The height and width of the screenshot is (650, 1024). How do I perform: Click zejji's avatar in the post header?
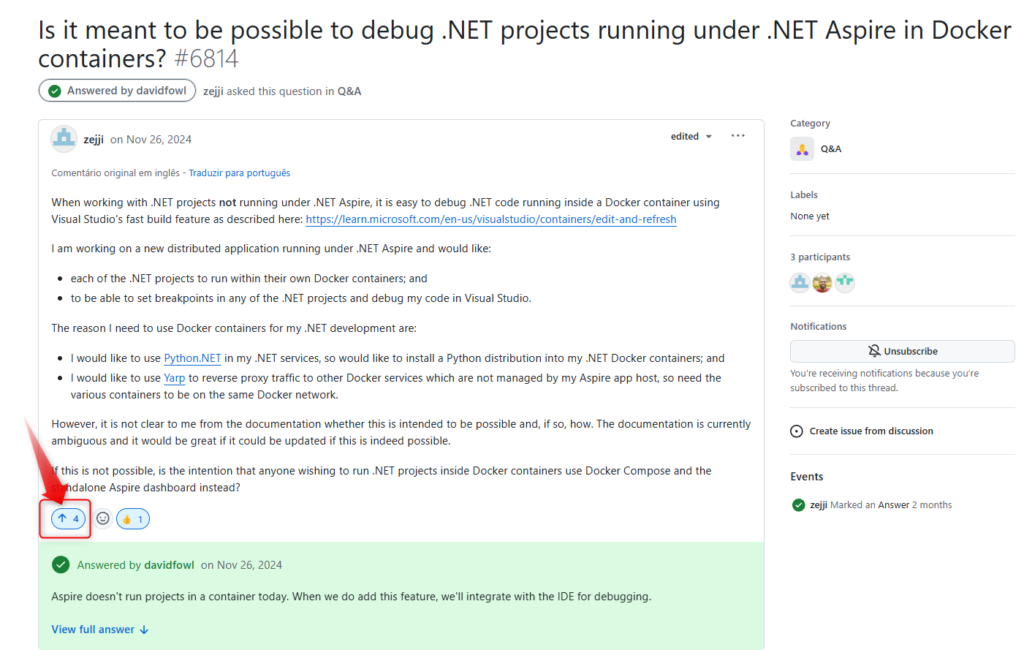tap(64, 139)
